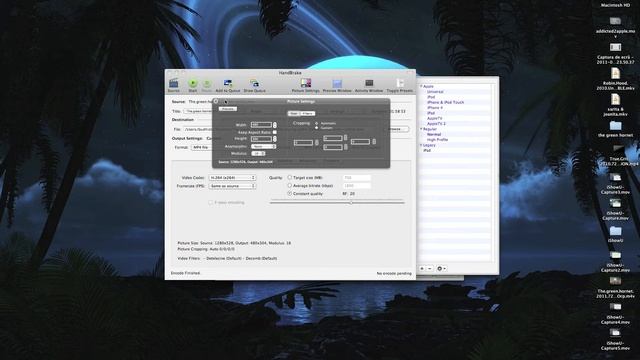This screenshot has height=360, width=640.
Task: Open the Anamorphic dropdown in Picture Settings
Action: click(x=263, y=146)
